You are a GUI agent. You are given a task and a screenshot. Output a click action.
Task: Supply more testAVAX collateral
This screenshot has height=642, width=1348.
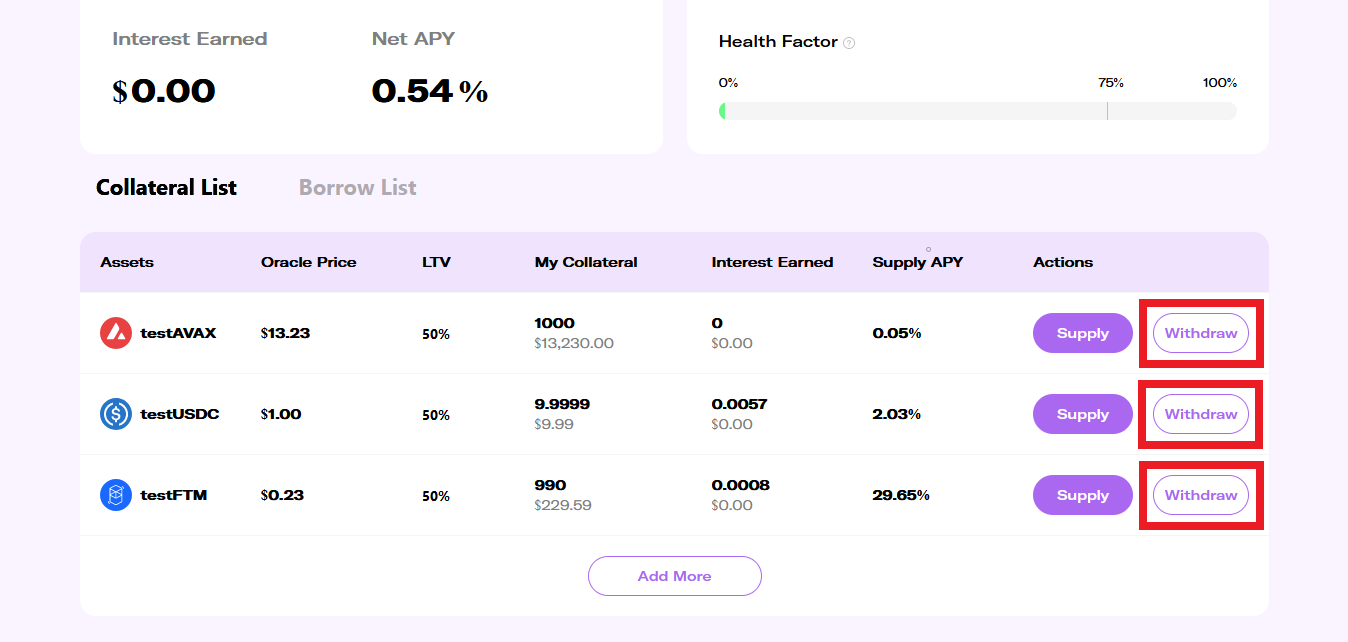pyautogui.click(x=1082, y=333)
